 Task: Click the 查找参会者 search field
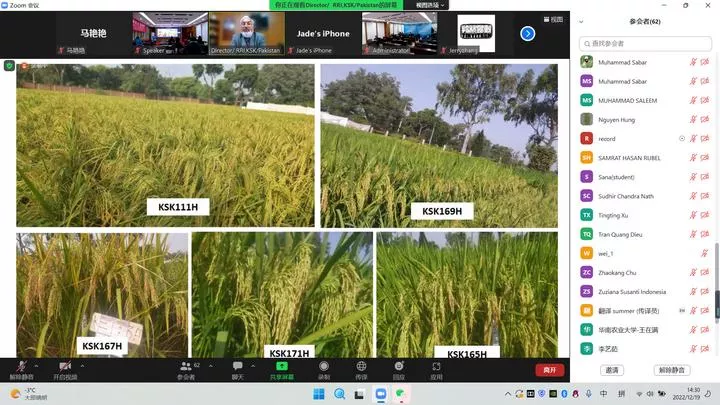click(646, 44)
